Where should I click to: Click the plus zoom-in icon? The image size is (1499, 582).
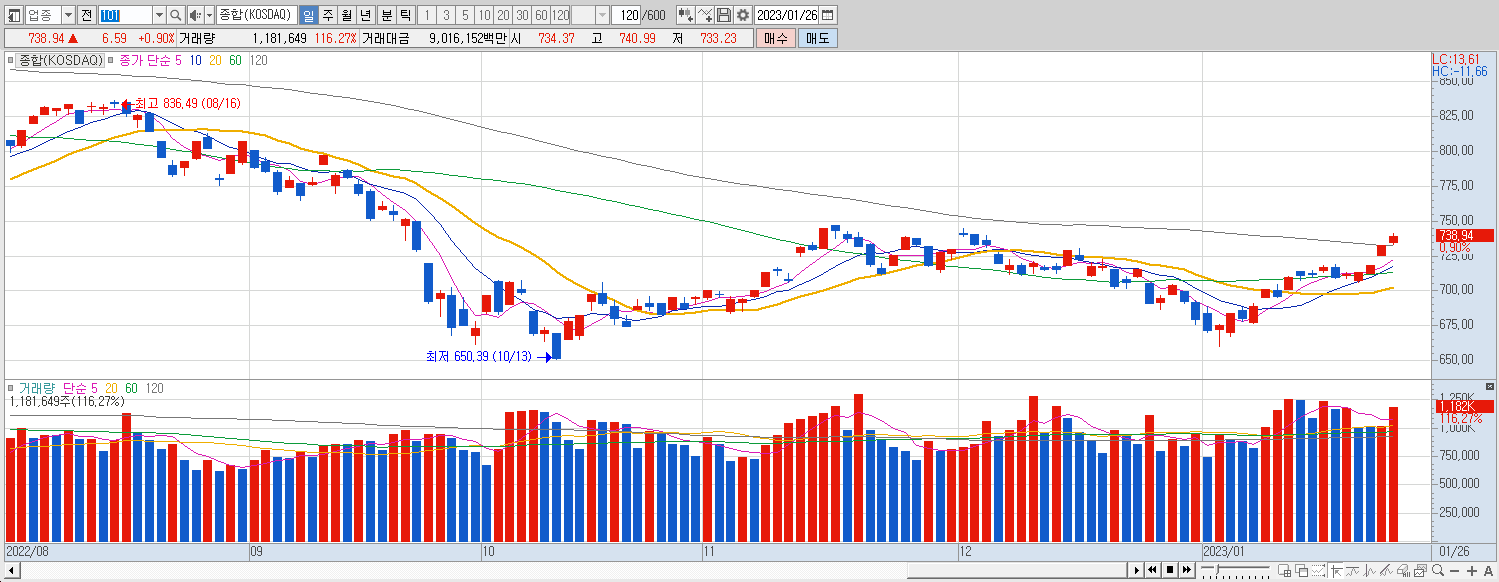tap(1471, 571)
